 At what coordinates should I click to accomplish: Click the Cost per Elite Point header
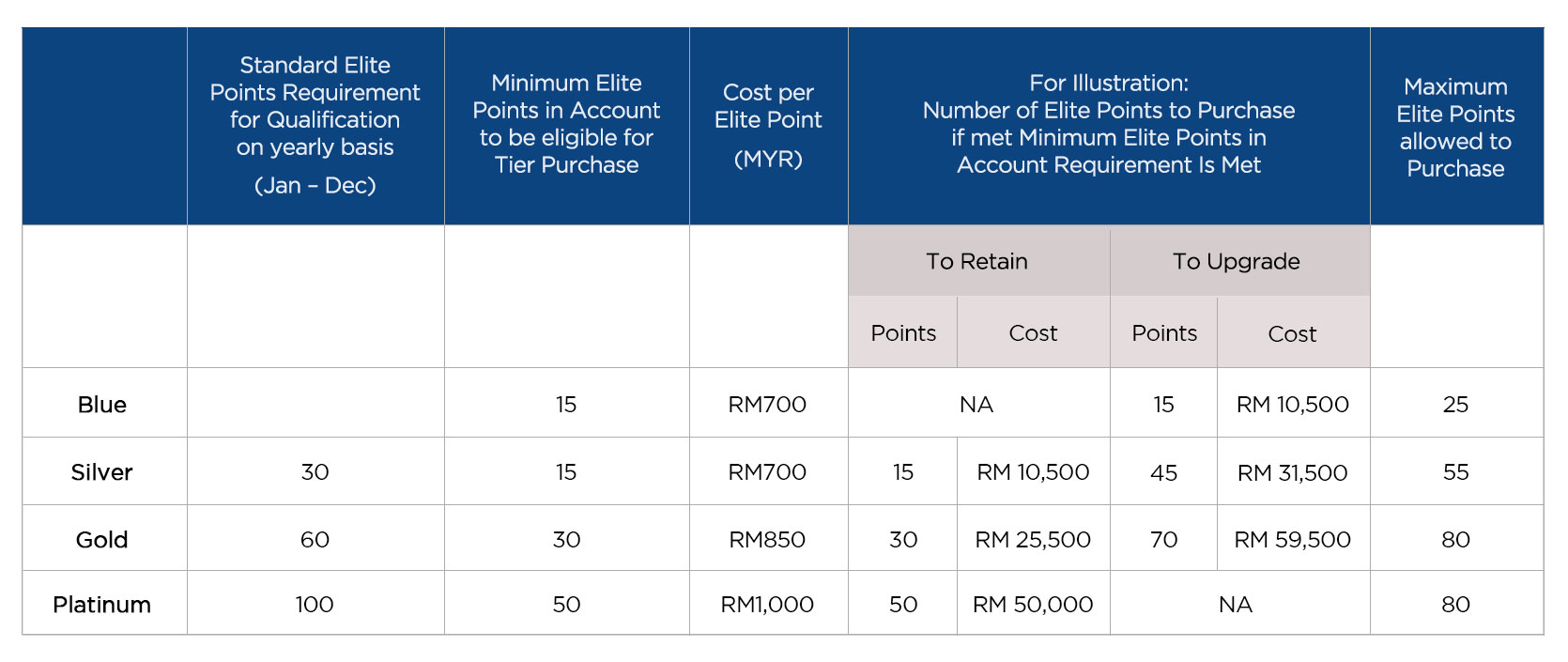768,126
